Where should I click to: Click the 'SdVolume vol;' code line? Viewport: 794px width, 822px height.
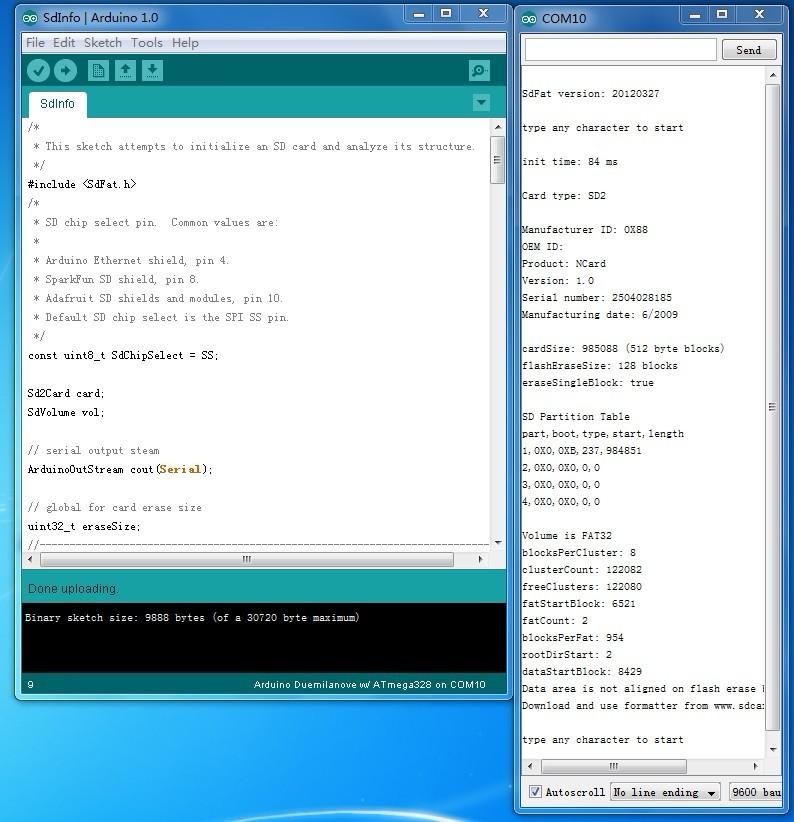click(66, 413)
